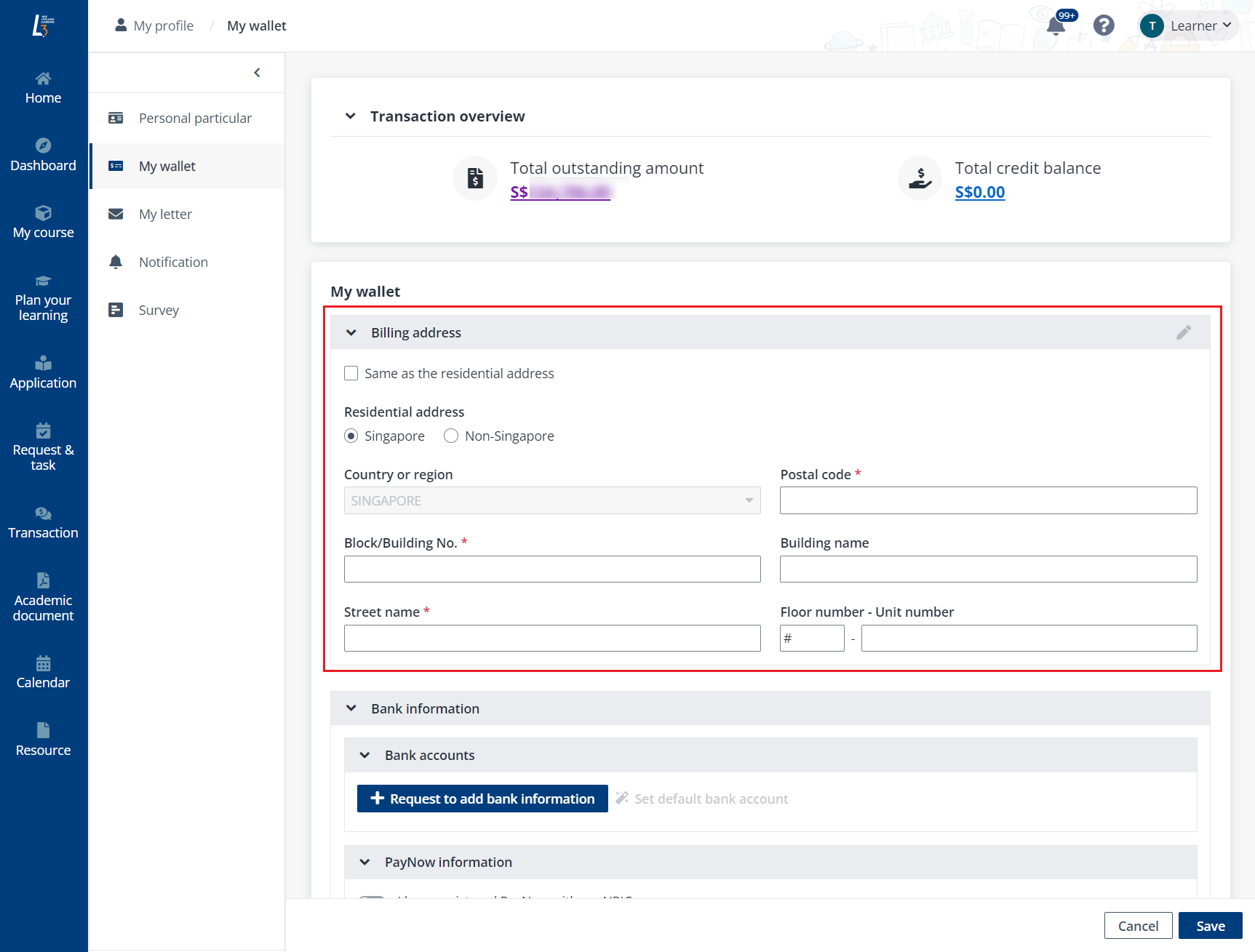Click the My profile breadcrumb person icon
The image size is (1255, 952).
(x=121, y=25)
